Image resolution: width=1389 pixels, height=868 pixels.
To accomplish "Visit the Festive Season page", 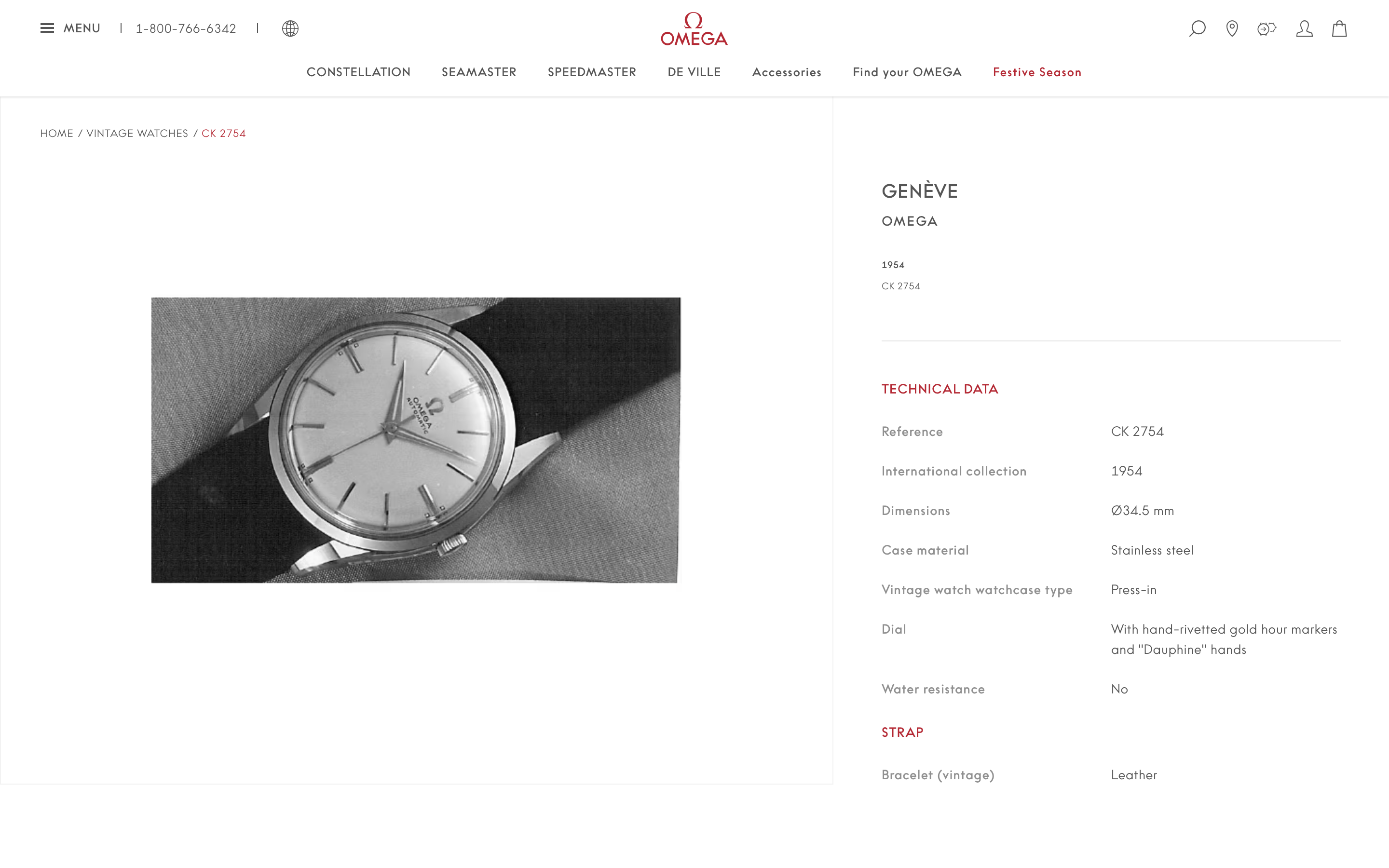I will 1037,72.
